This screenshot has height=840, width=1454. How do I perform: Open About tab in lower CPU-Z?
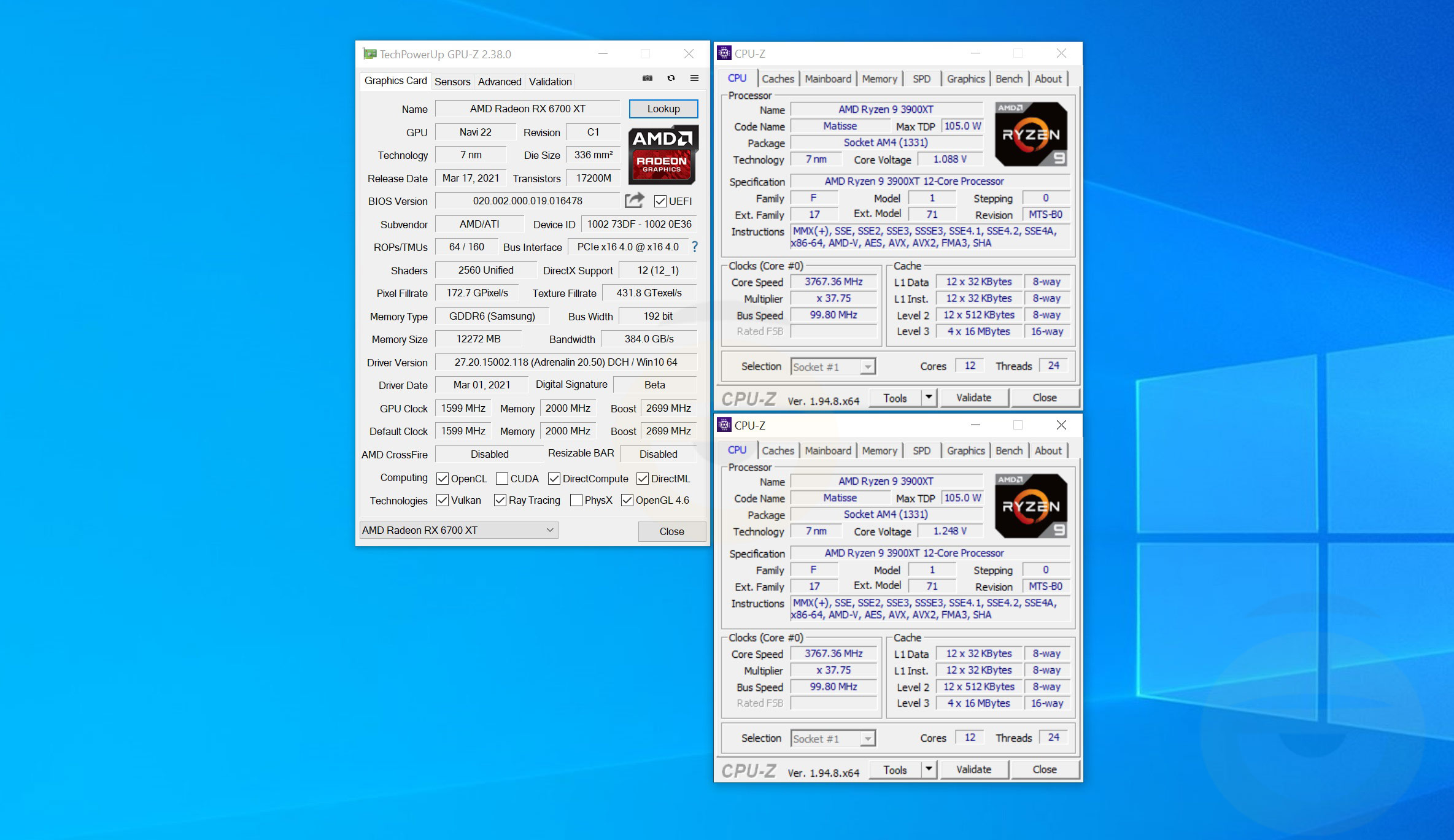pos(1048,450)
